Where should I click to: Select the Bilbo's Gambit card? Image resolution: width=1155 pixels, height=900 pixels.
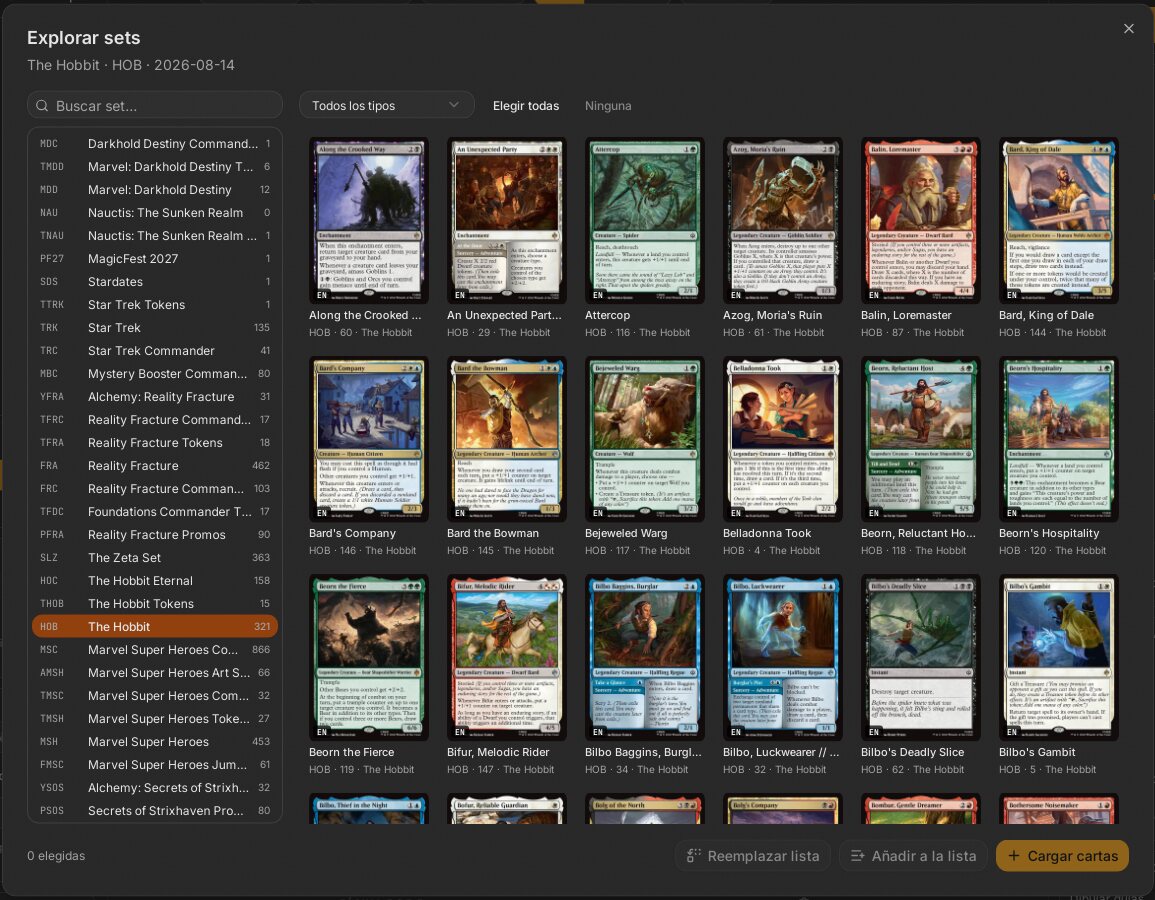point(1059,658)
